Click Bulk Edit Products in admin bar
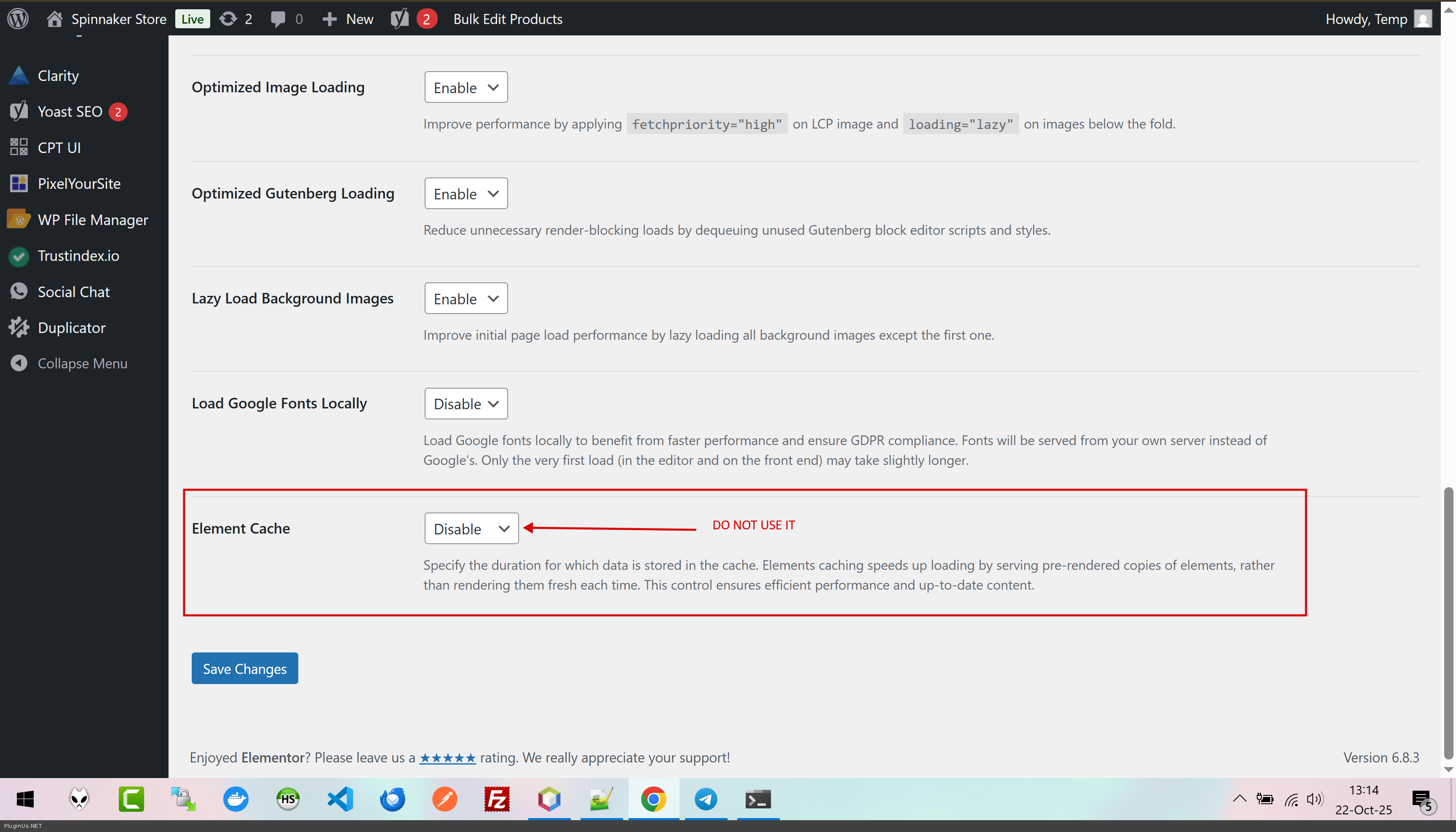The image size is (1456, 832). pyautogui.click(x=507, y=19)
